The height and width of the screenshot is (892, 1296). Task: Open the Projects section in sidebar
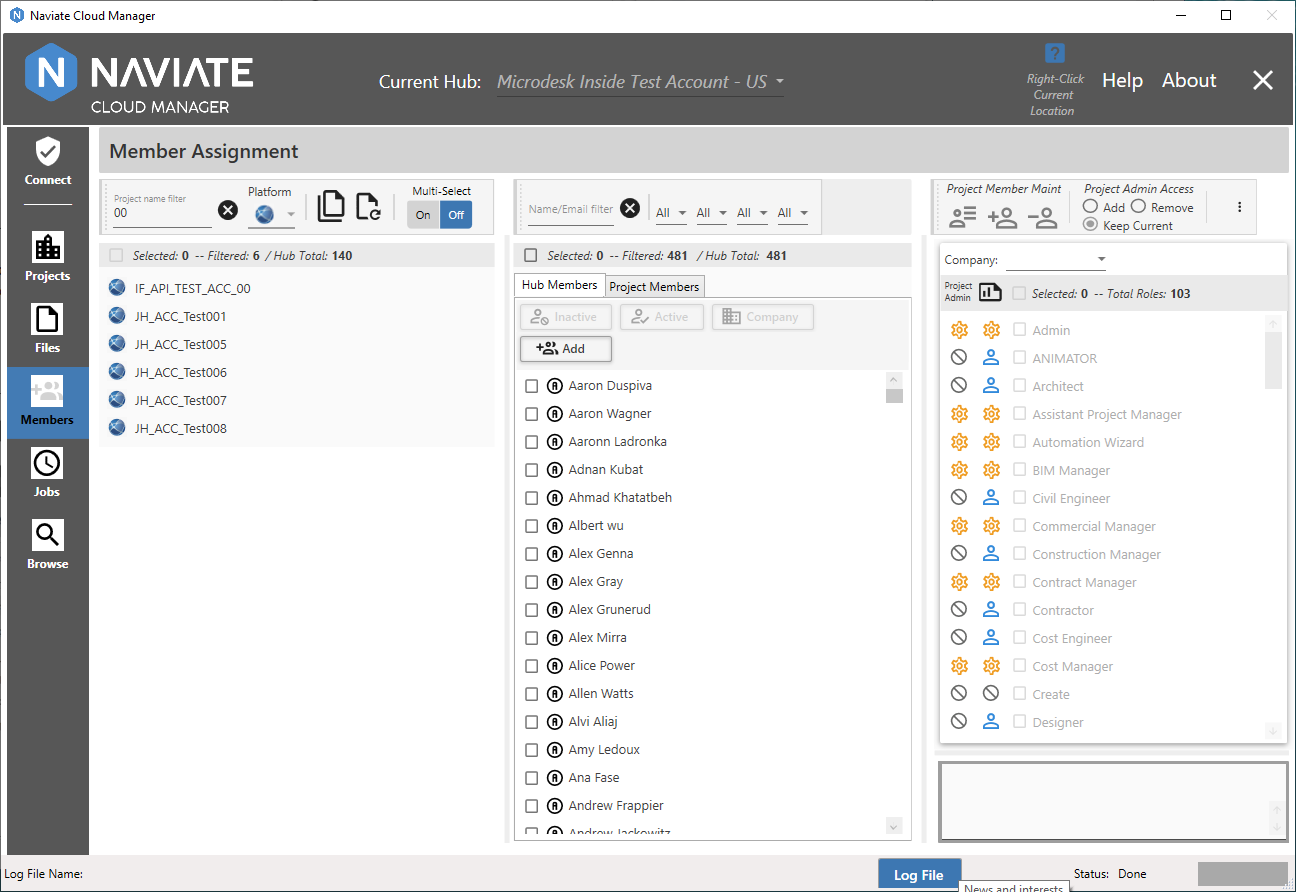click(48, 259)
